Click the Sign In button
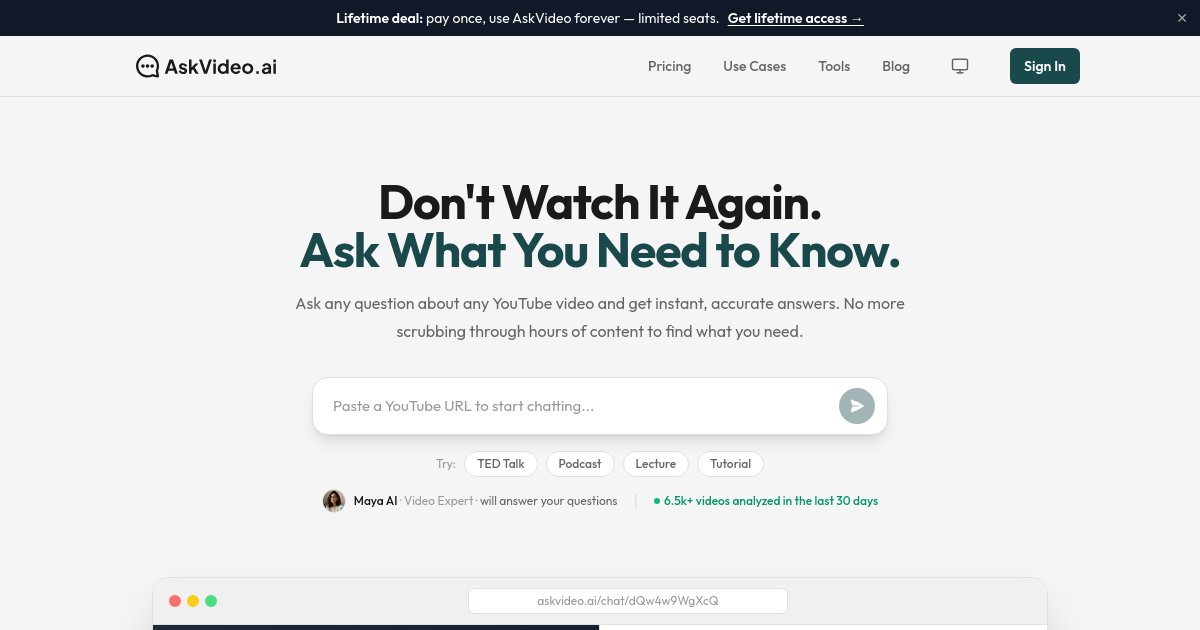The height and width of the screenshot is (630, 1200). (1045, 66)
